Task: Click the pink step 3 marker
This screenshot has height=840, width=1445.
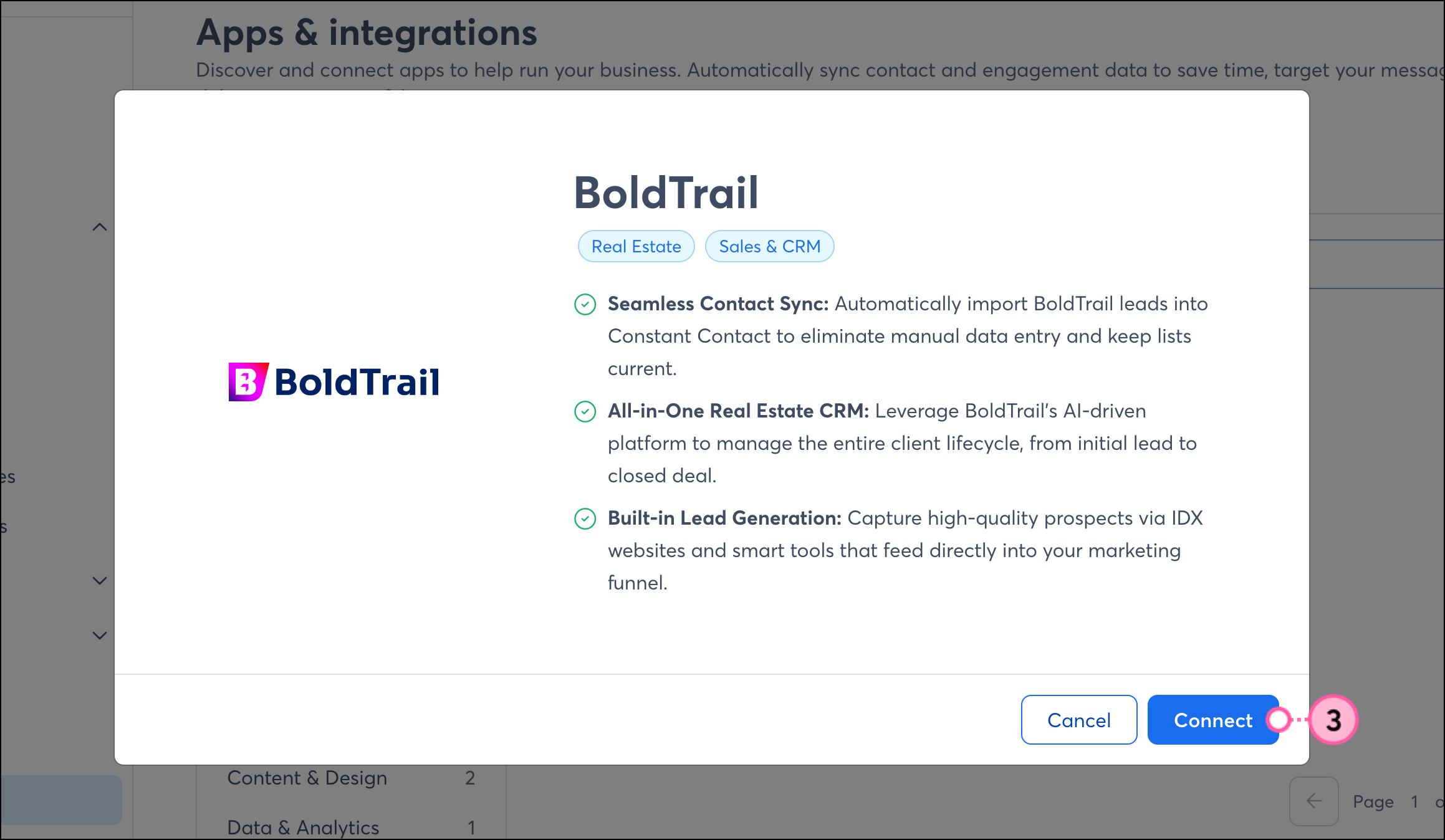Action: (1333, 720)
